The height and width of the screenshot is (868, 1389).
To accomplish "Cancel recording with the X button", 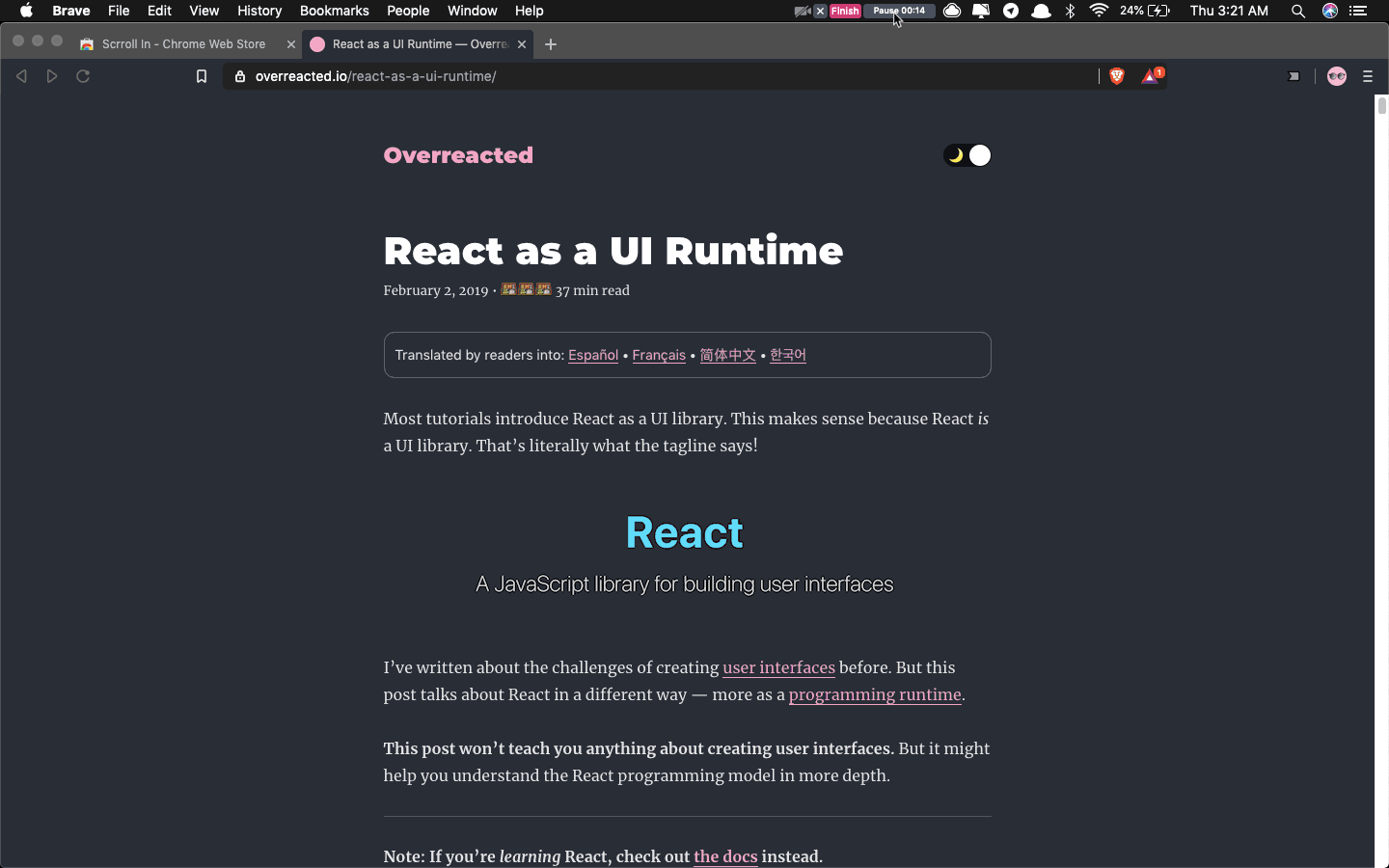I will coord(820,11).
